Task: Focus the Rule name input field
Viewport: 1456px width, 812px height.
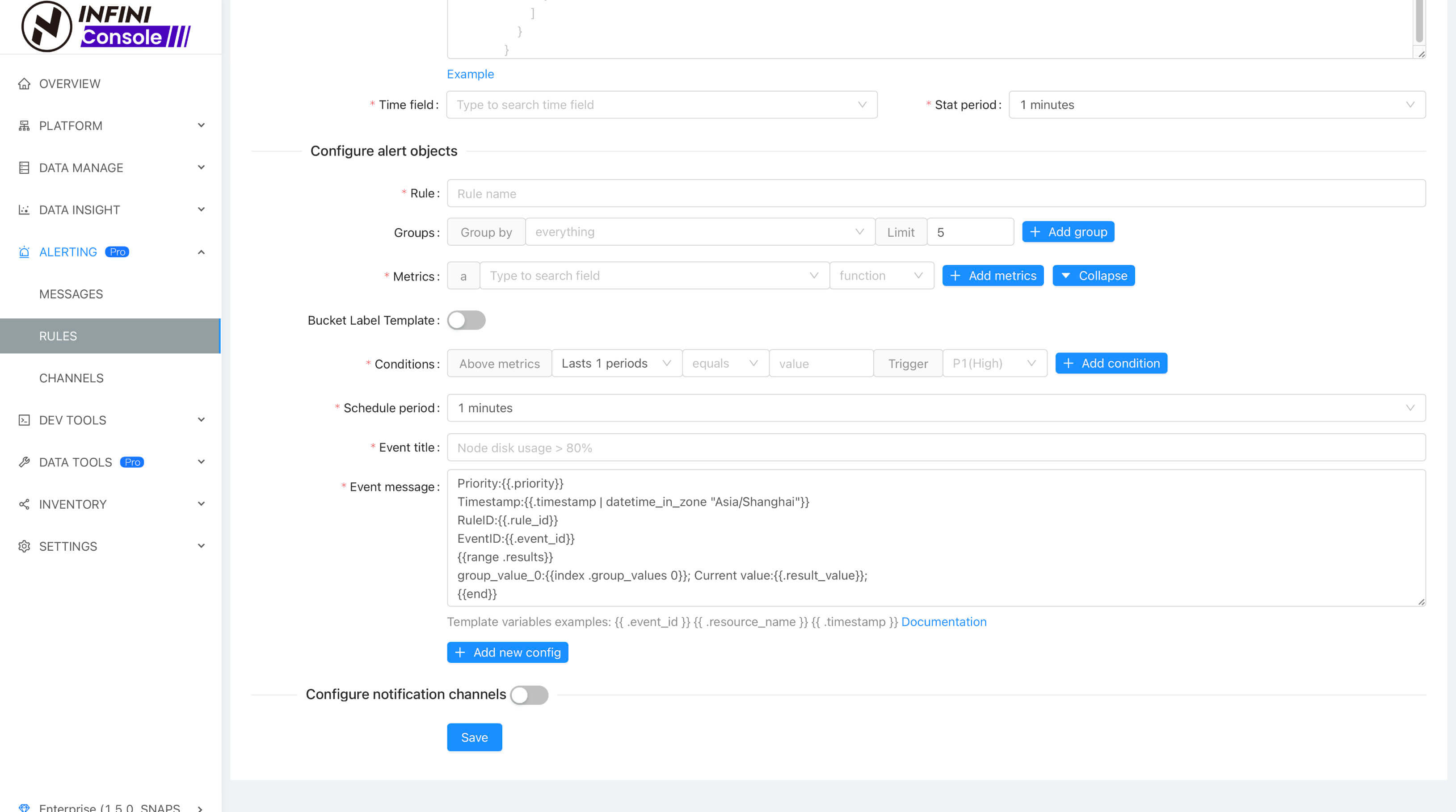Action: (x=936, y=193)
